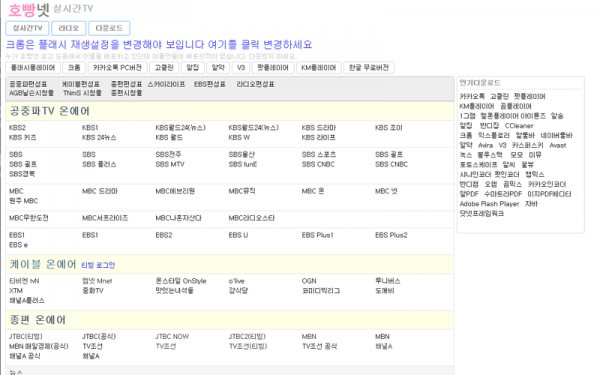The width and height of the screenshot is (600, 375).
Task: Open the 원주 MBC channel
Action: point(23,201)
